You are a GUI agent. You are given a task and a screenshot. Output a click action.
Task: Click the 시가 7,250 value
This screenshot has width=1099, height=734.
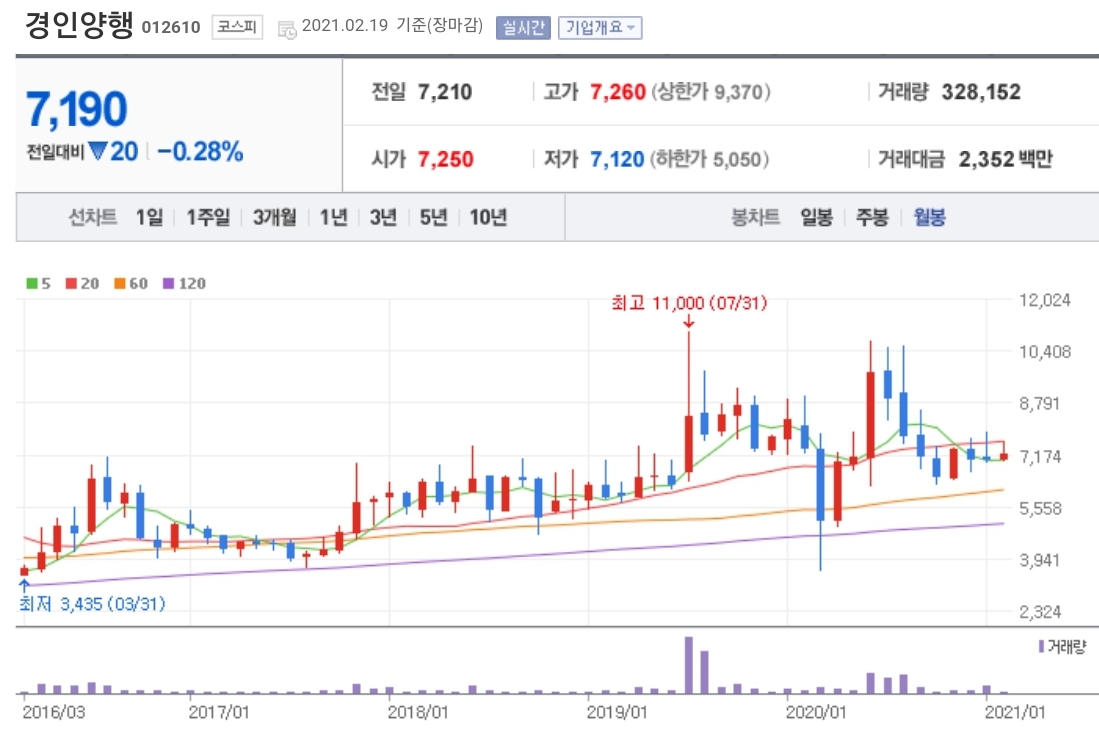click(446, 159)
